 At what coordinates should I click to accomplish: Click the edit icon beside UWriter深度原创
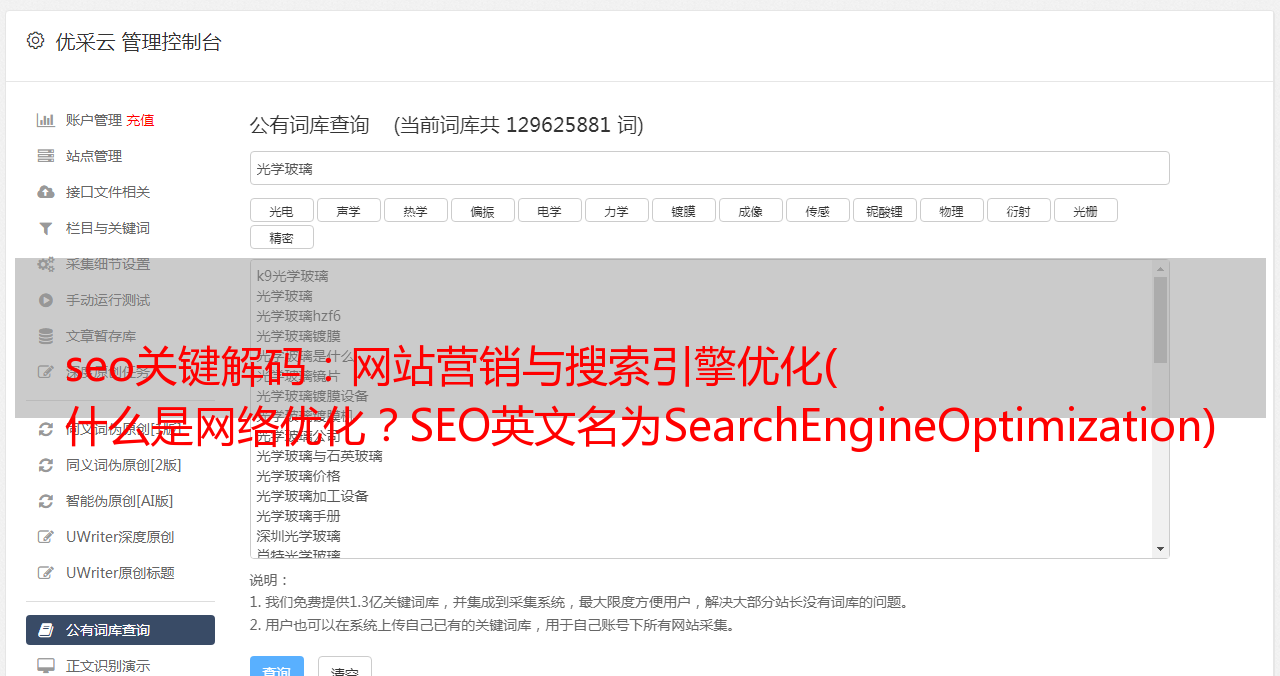46,537
